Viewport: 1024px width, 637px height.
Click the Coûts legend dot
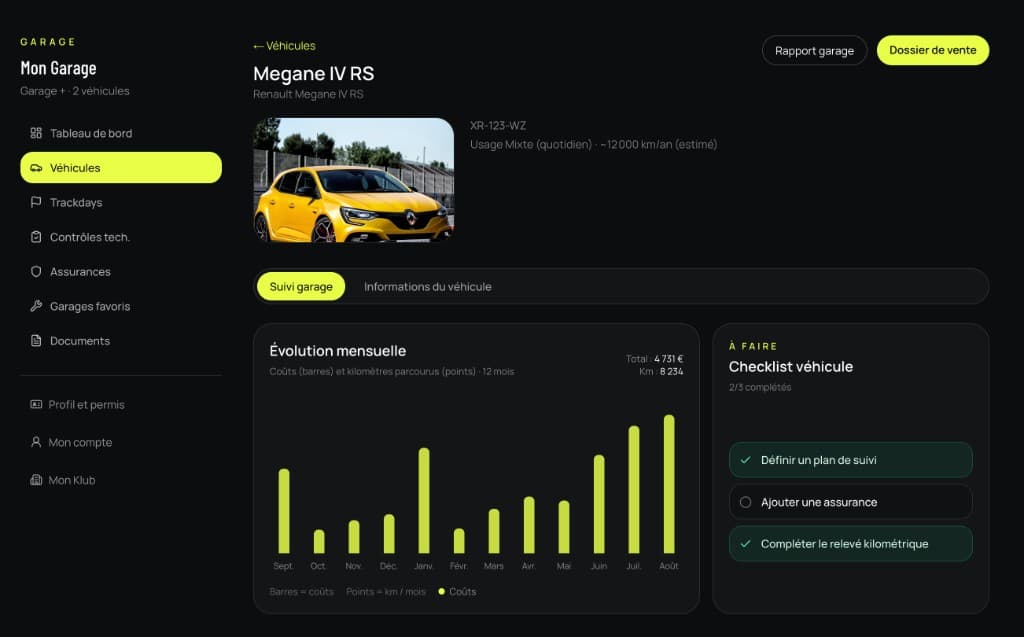click(x=441, y=591)
